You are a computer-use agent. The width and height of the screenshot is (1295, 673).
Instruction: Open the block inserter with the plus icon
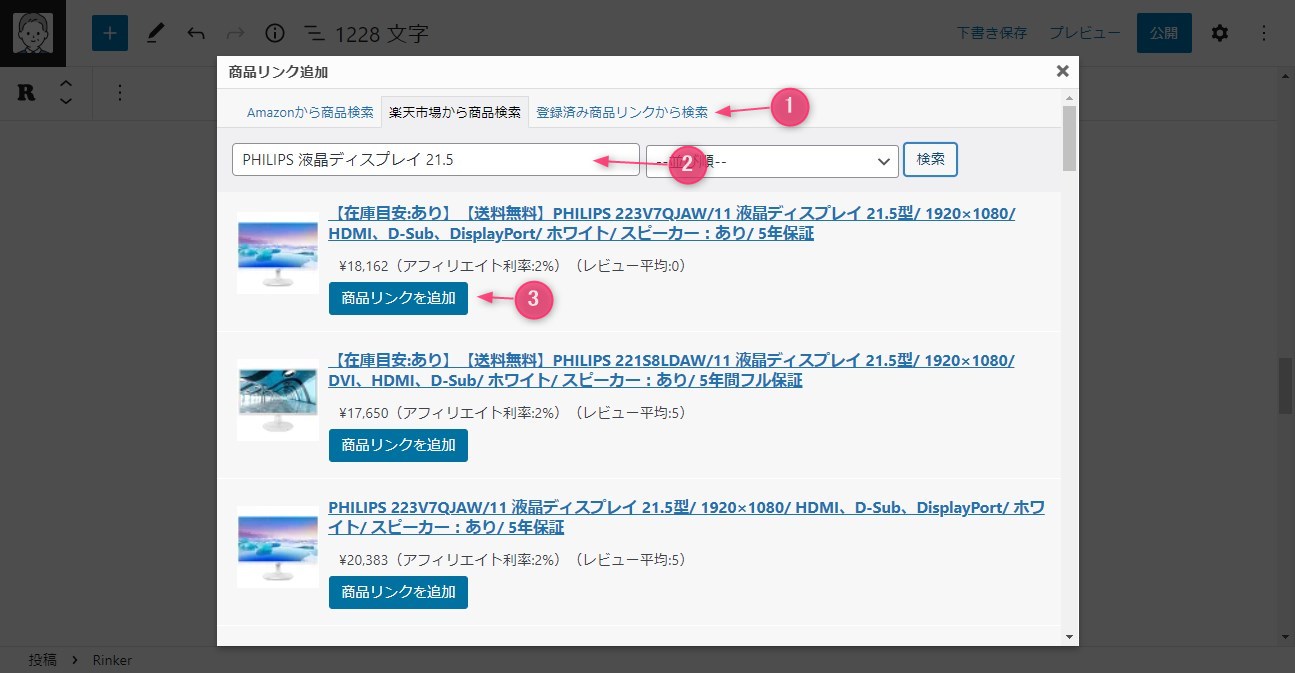pos(110,32)
